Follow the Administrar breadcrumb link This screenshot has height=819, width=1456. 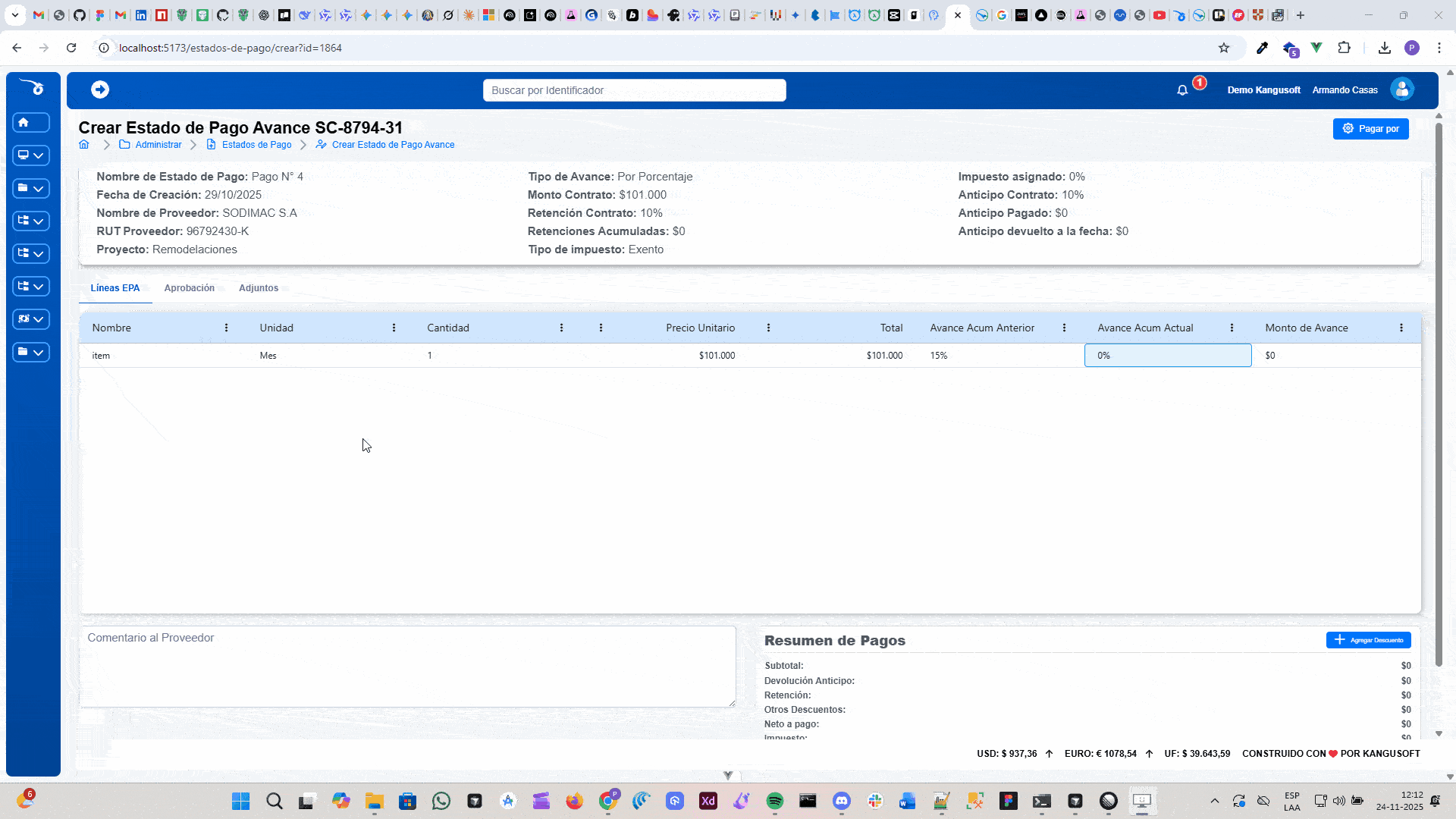pyautogui.click(x=158, y=145)
